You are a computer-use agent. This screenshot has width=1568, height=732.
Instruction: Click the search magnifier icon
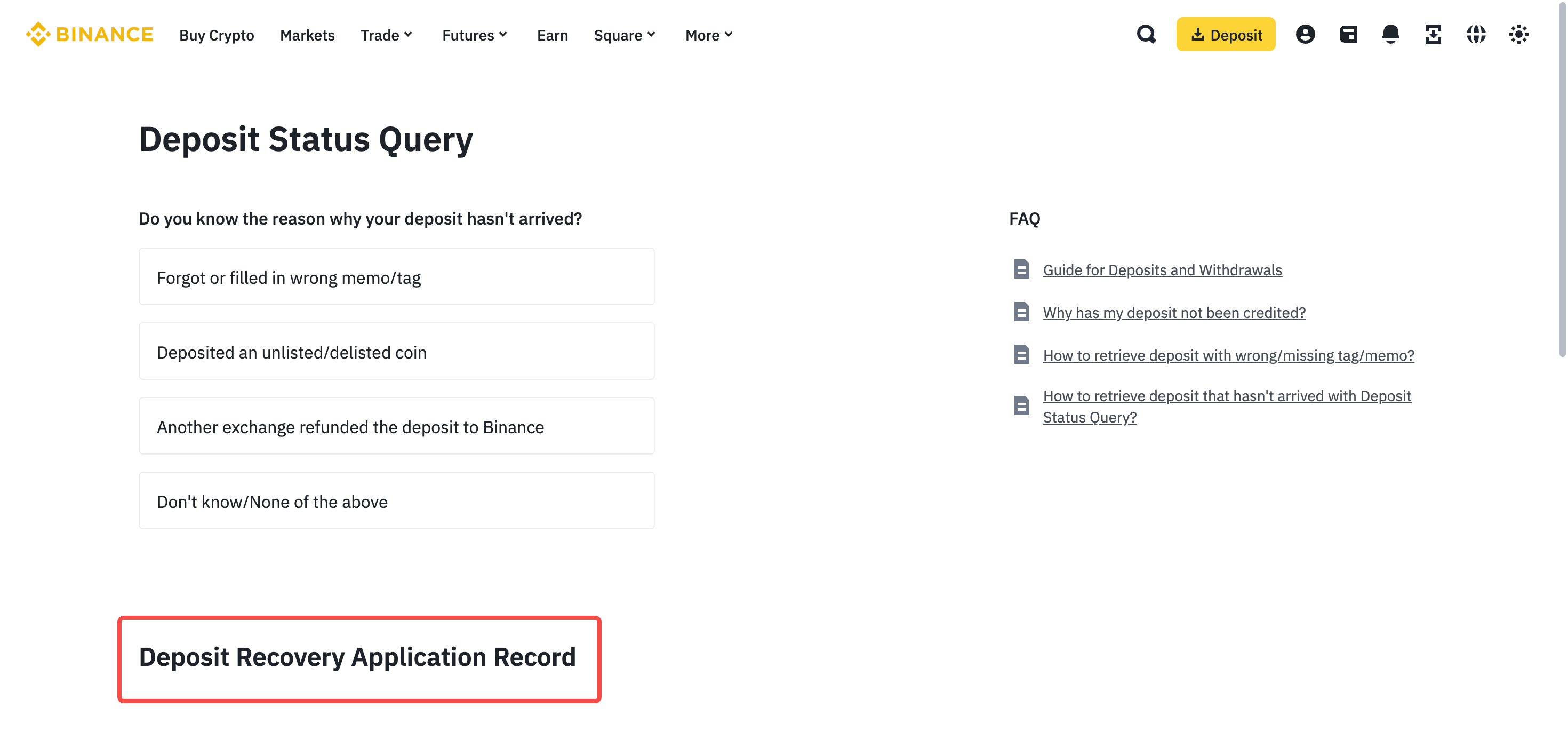pyautogui.click(x=1146, y=35)
